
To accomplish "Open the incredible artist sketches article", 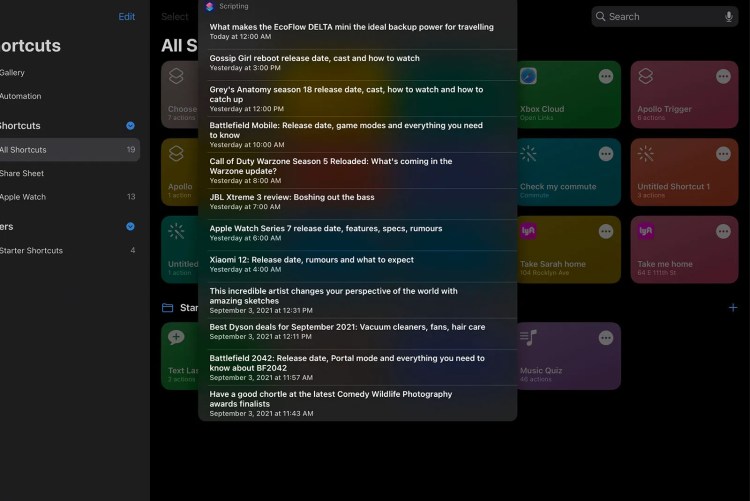I will 357,300.
